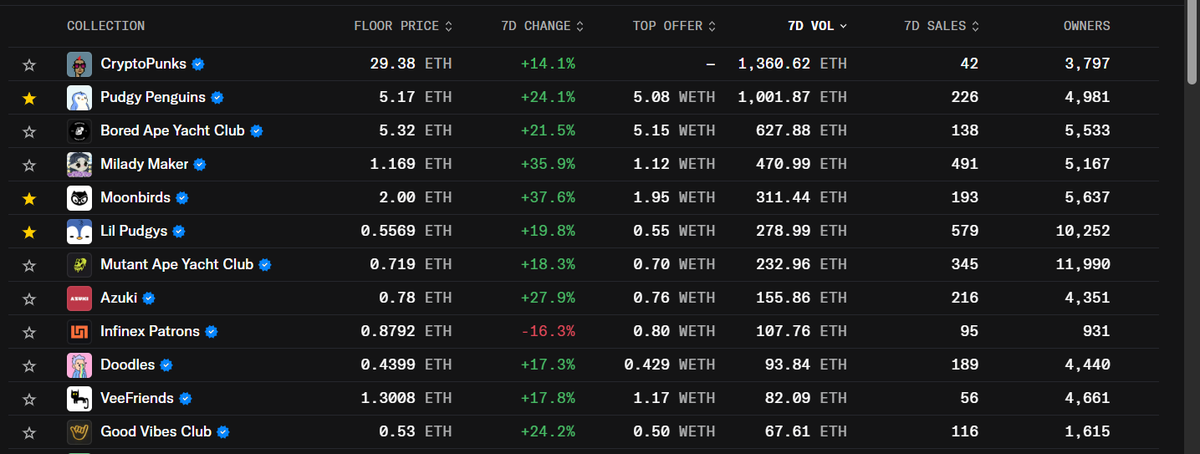The height and width of the screenshot is (454, 1200).
Task: Add Milady Maker to favorites star
Action: coord(29,165)
